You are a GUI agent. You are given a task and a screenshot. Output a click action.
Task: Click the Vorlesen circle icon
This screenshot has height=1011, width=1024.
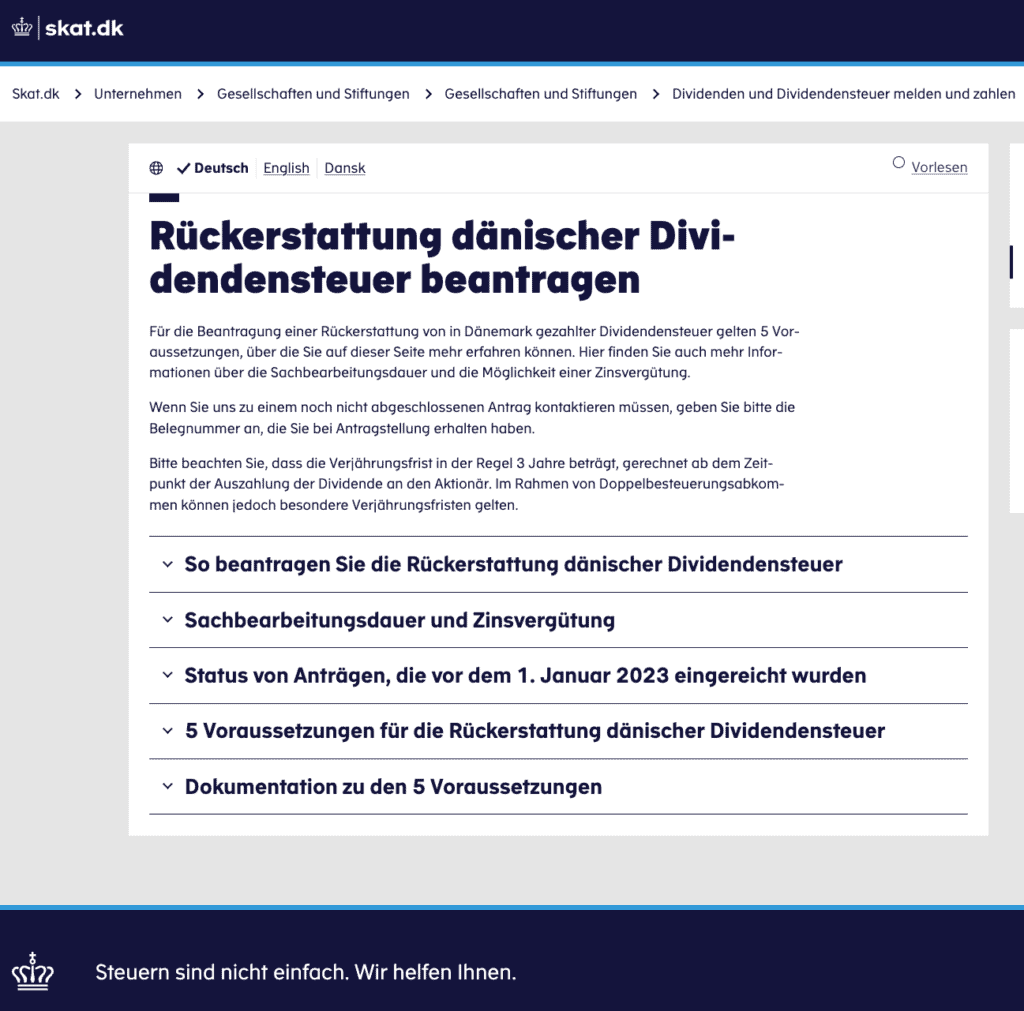(x=898, y=163)
